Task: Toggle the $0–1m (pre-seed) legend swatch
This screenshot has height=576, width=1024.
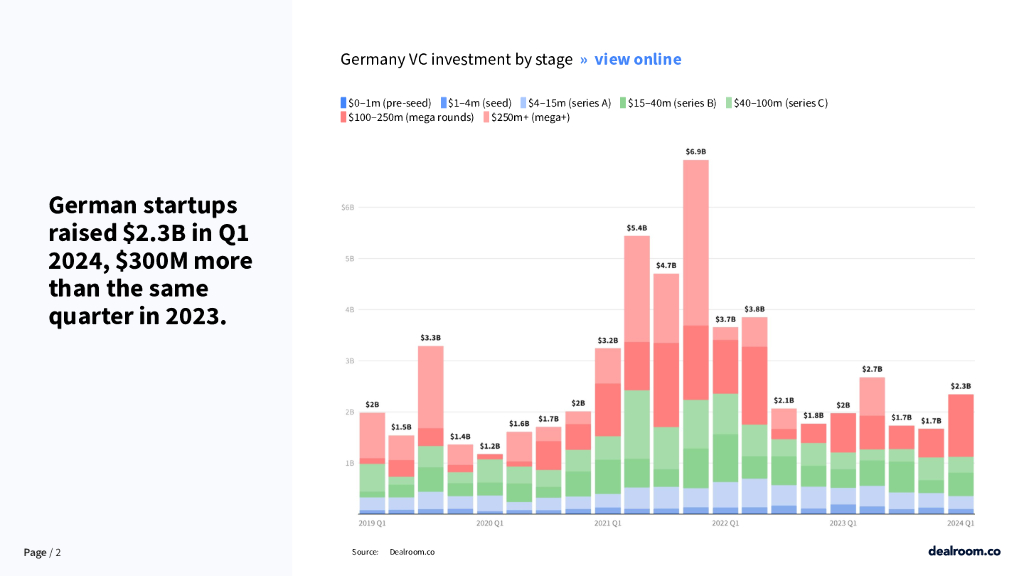Action: [x=344, y=103]
